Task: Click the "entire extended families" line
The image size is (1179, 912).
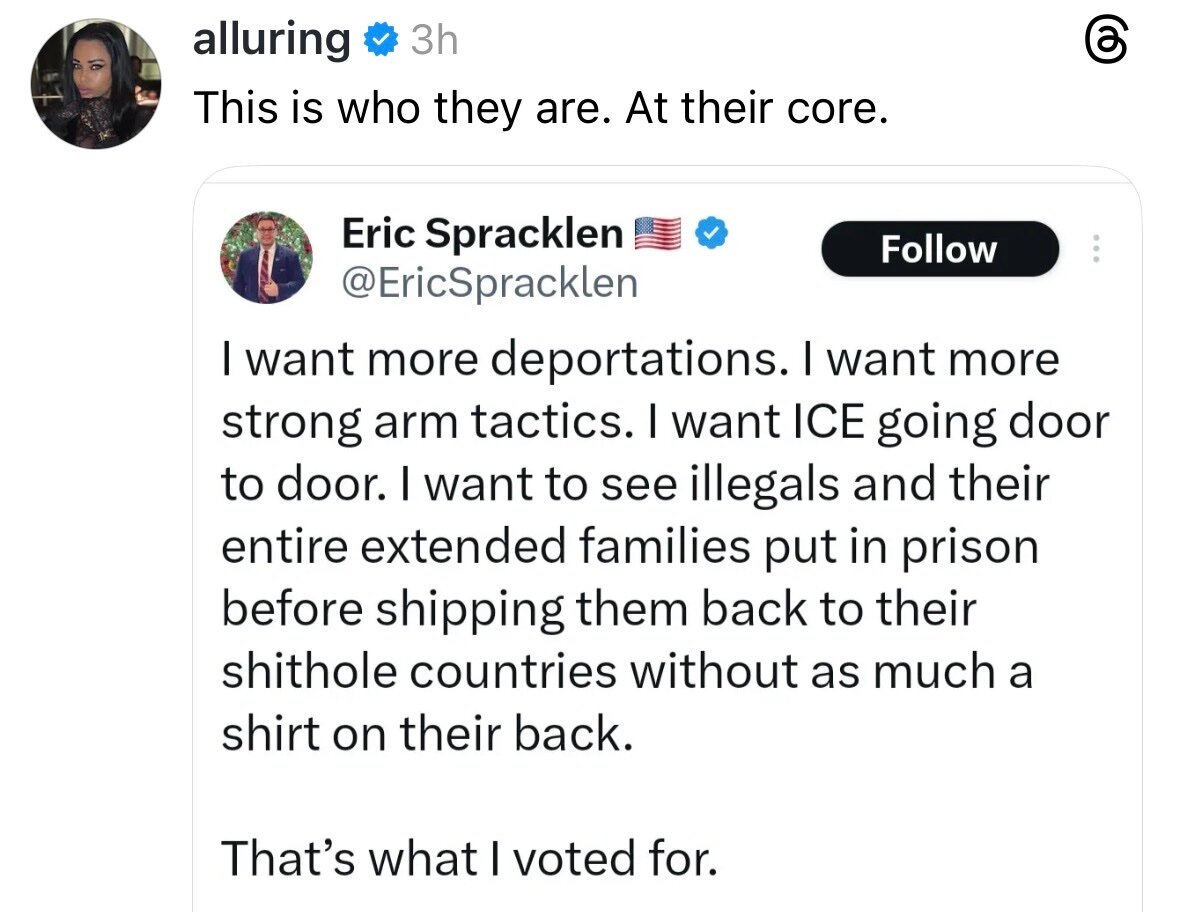Action: tap(629, 547)
